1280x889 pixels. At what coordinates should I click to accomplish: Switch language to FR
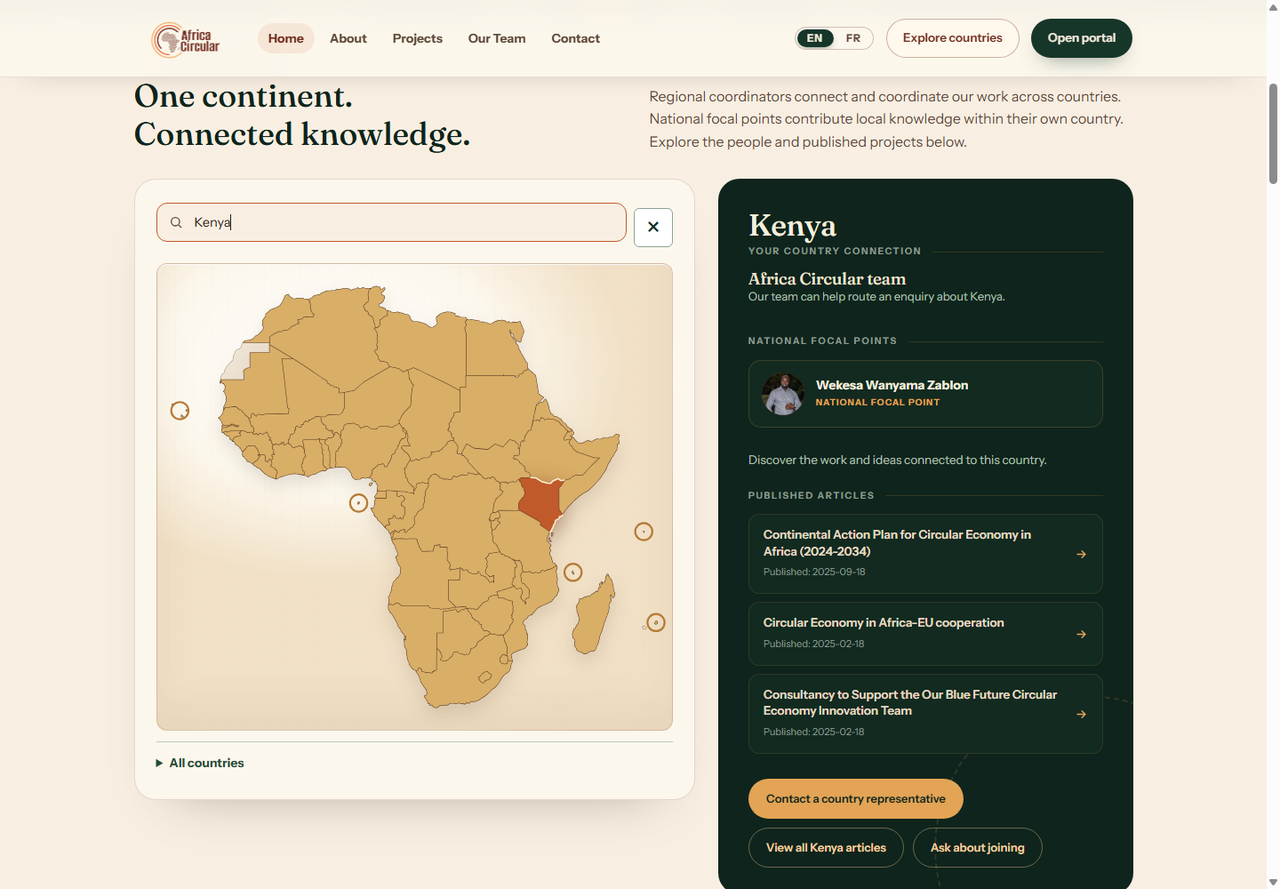tap(853, 38)
